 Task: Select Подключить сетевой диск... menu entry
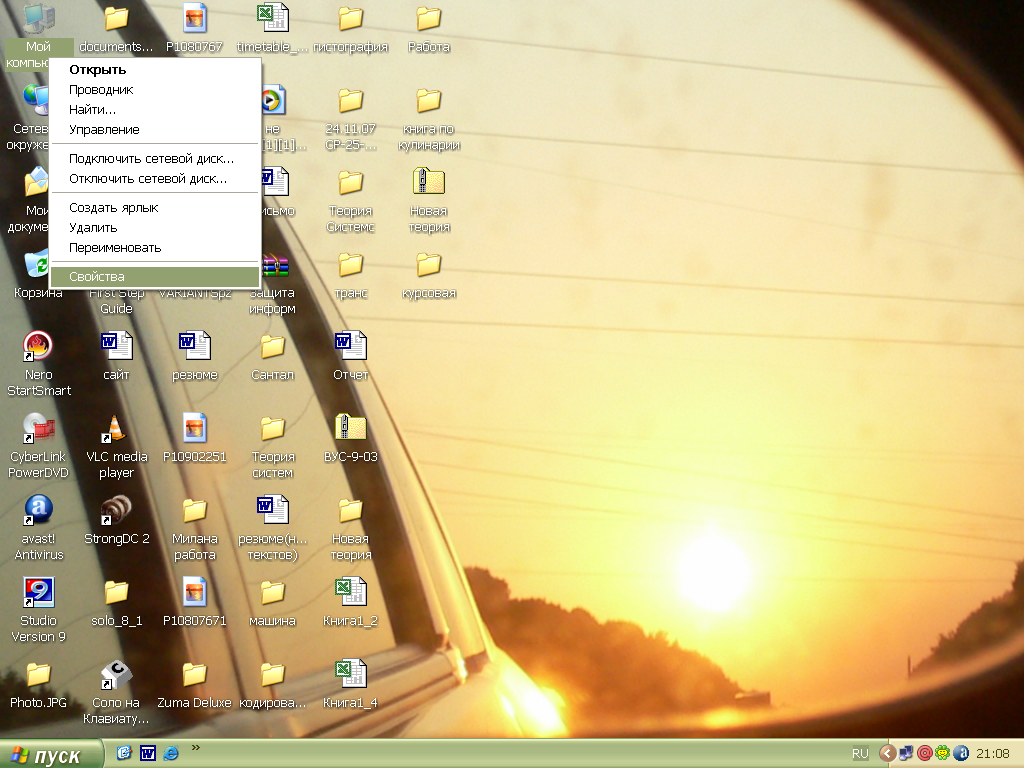(155, 159)
